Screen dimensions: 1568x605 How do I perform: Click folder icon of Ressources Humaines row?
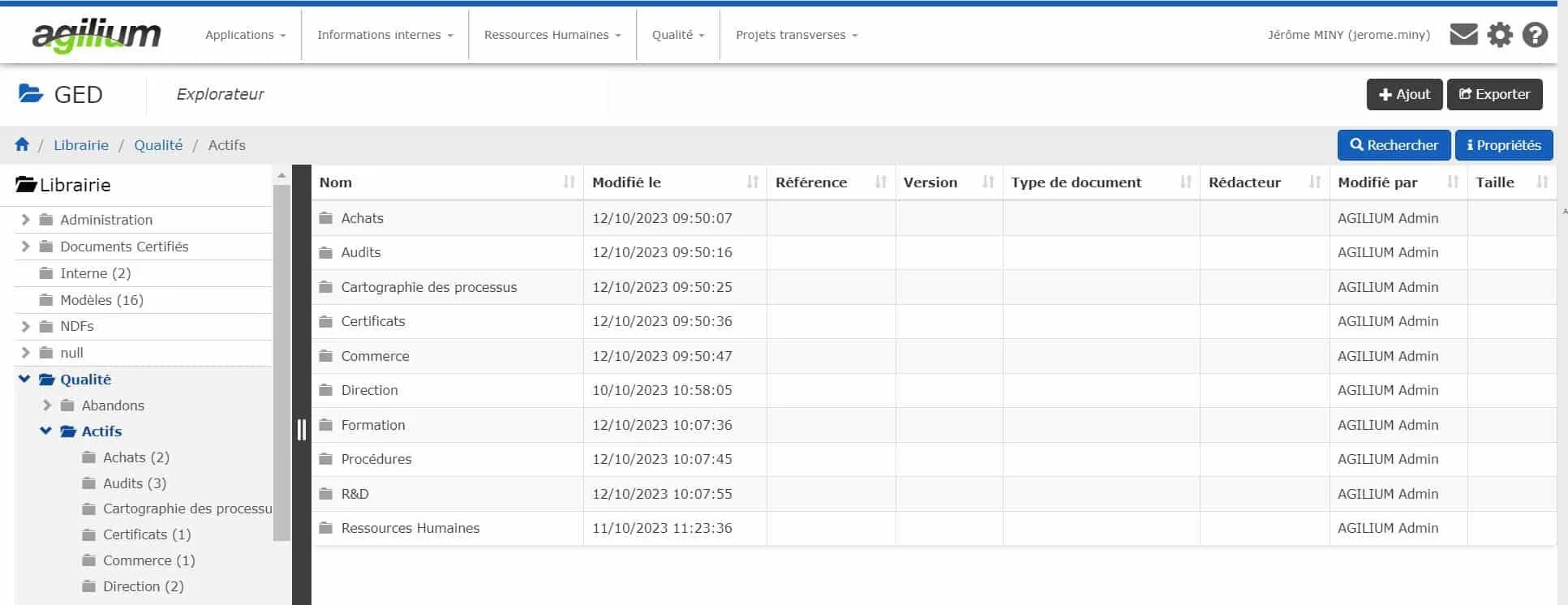tap(326, 528)
